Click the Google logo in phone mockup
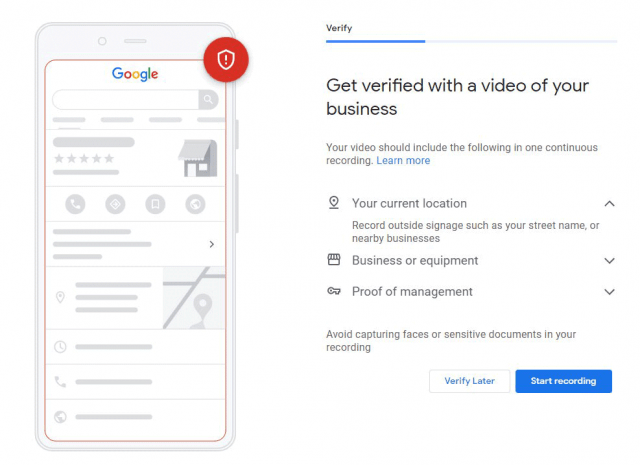This screenshot has width=640, height=465. [x=135, y=74]
